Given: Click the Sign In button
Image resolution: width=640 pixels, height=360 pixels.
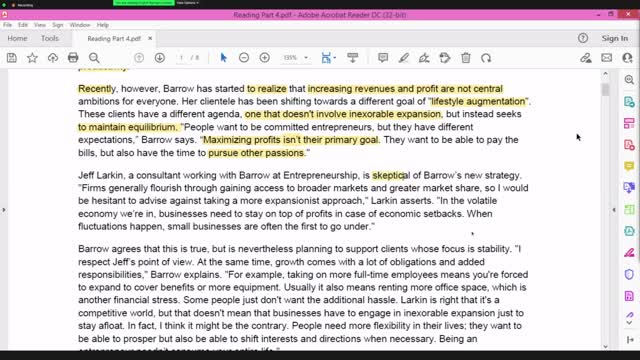Looking at the screenshot, I should 615,38.
